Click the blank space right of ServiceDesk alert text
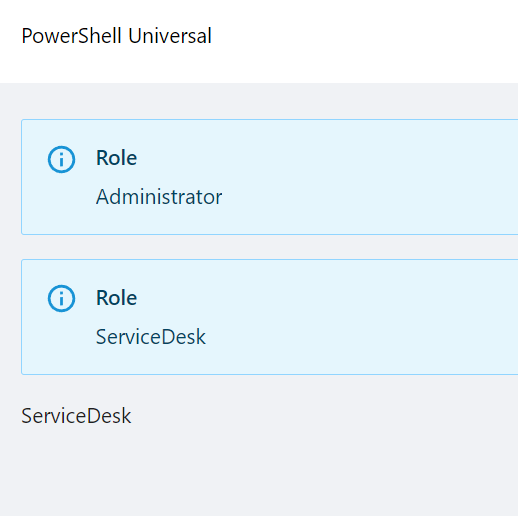Screen dimensions: 518x516 (360, 337)
